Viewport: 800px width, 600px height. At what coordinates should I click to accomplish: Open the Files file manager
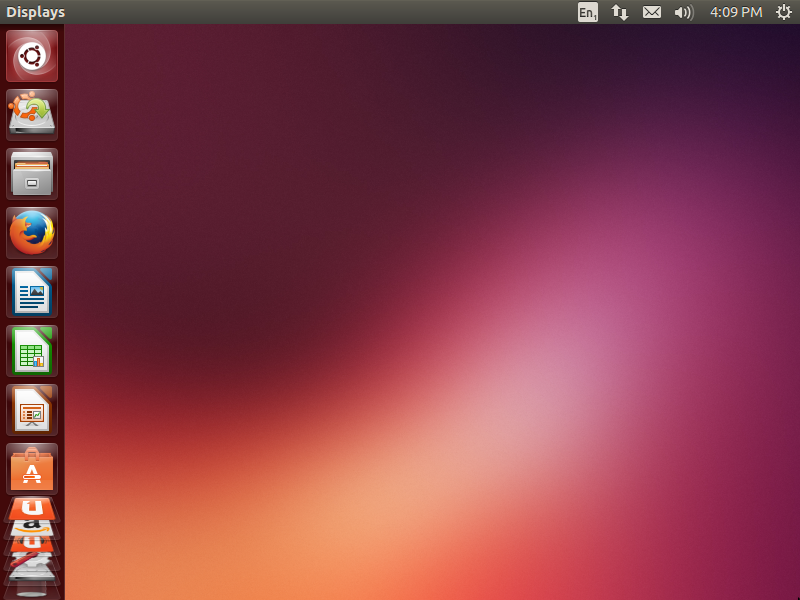pyautogui.click(x=32, y=173)
